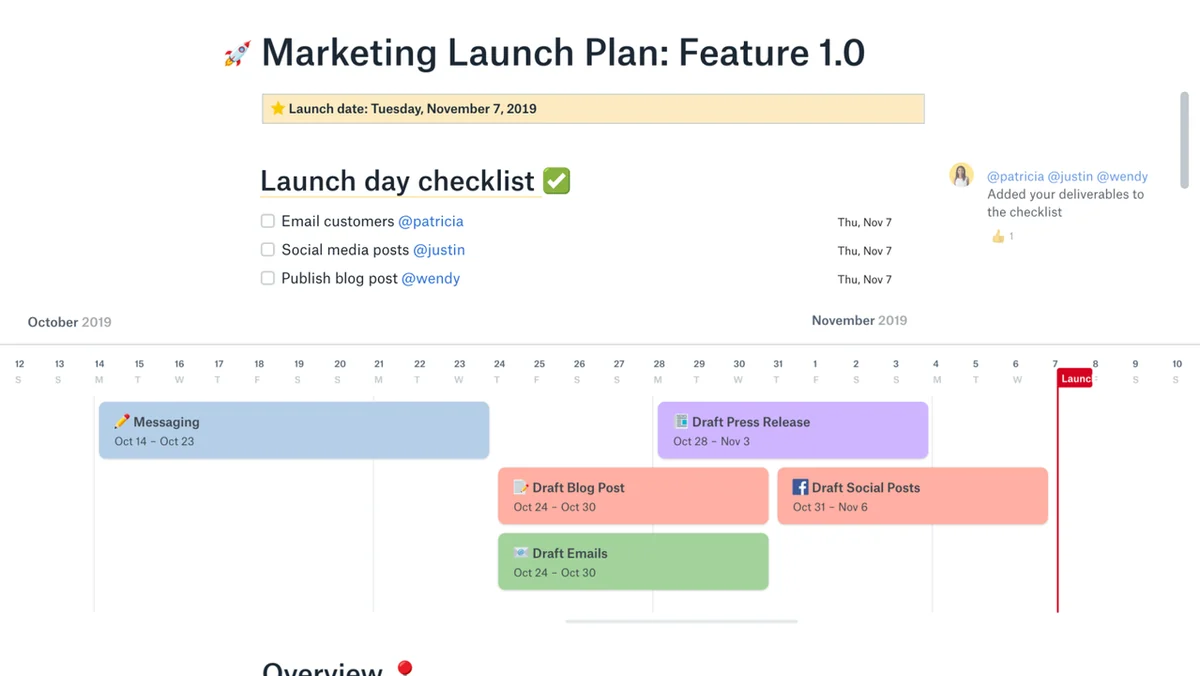Tick the Social media posts checkbox
The width and height of the screenshot is (1200, 676).
pyautogui.click(x=268, y=250)
